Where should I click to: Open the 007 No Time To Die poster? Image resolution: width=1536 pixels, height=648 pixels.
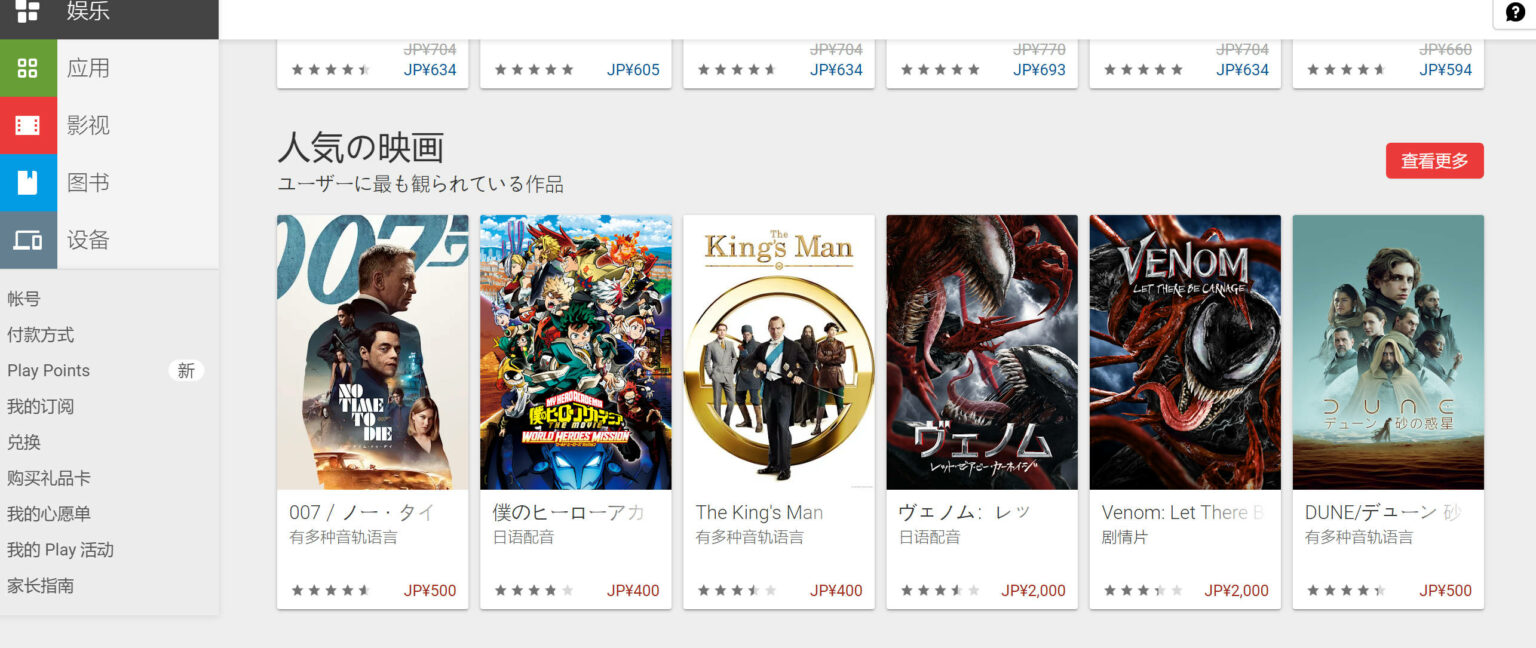[372, 352]
